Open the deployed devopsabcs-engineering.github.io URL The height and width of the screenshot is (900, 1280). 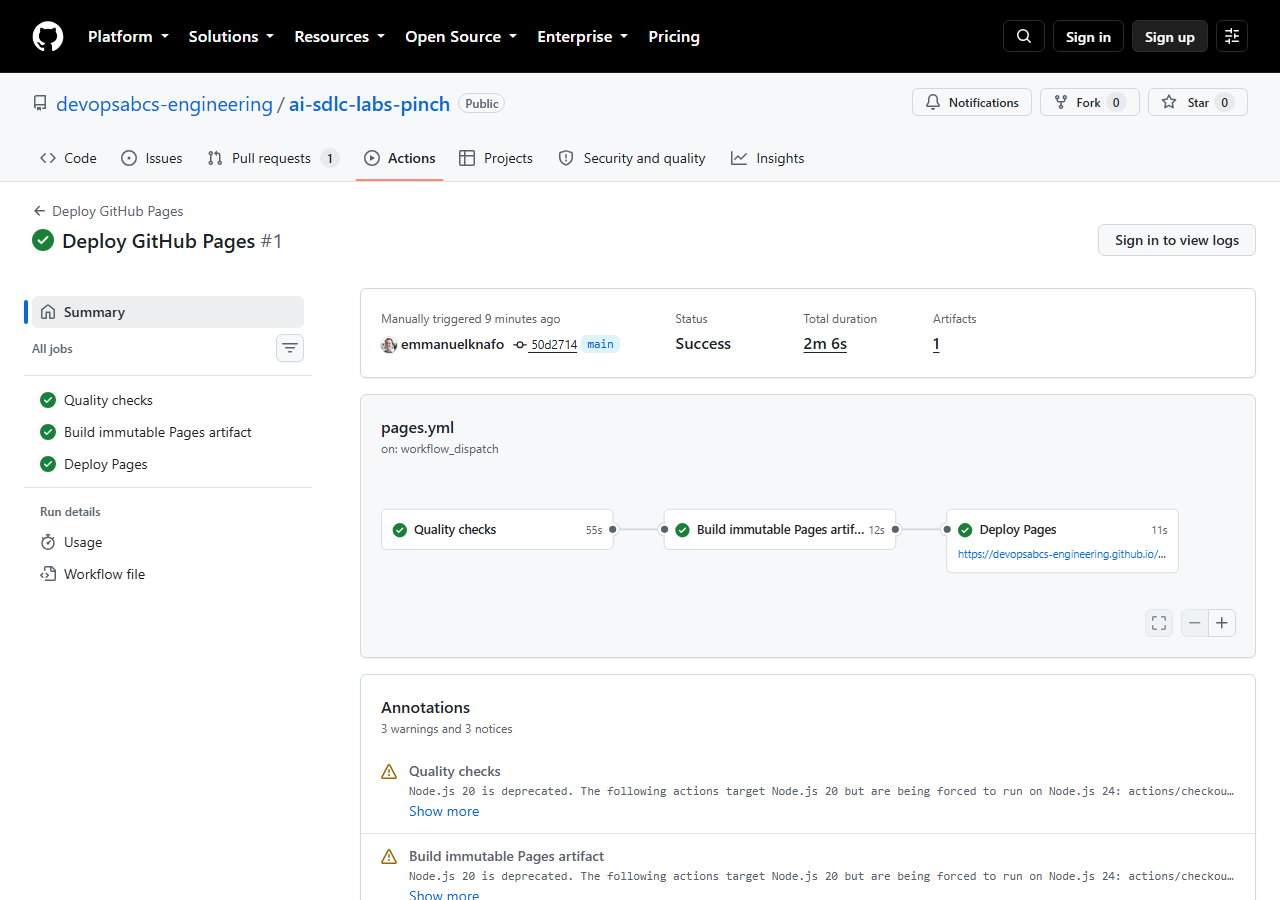(x=1062, y=554)
